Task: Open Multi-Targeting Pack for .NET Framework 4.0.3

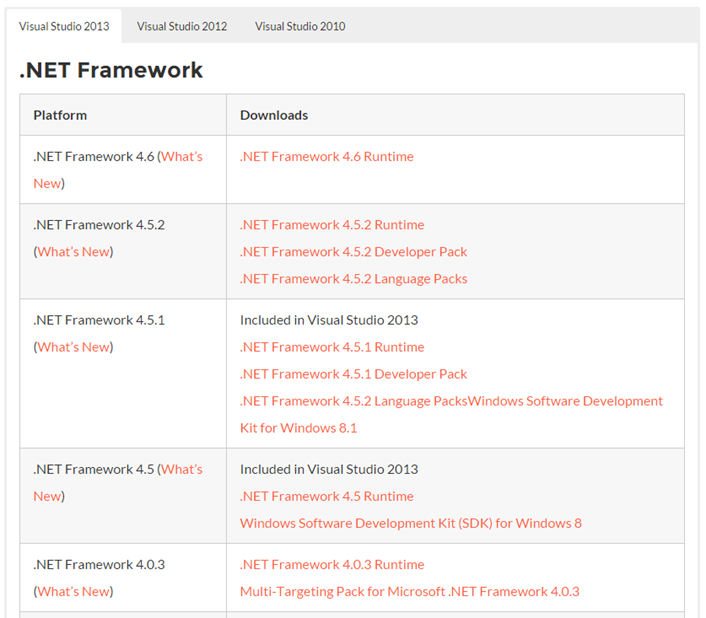Action: click(x=410, y=591)
